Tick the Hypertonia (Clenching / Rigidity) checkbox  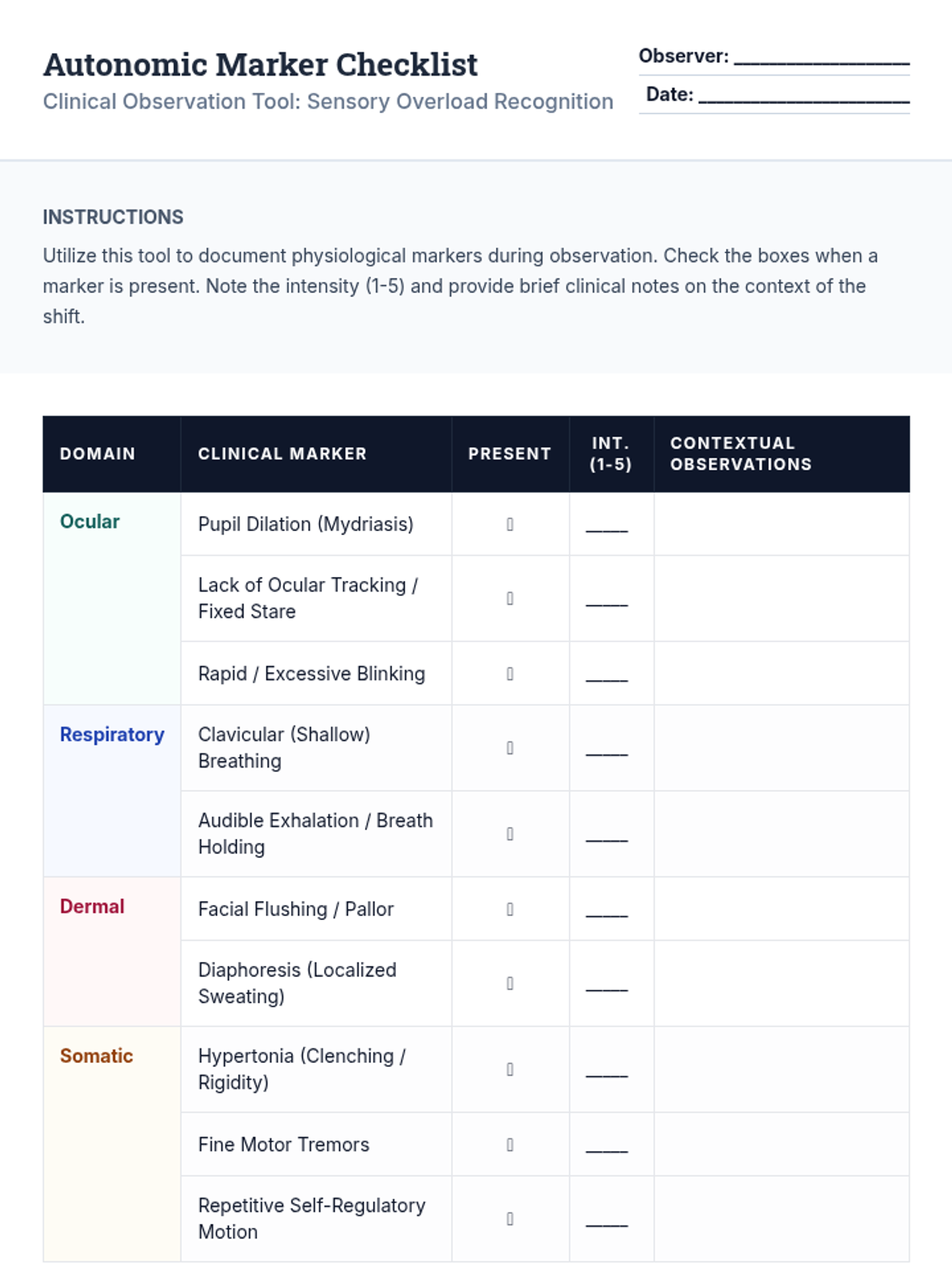click(x=510, y=1069)
